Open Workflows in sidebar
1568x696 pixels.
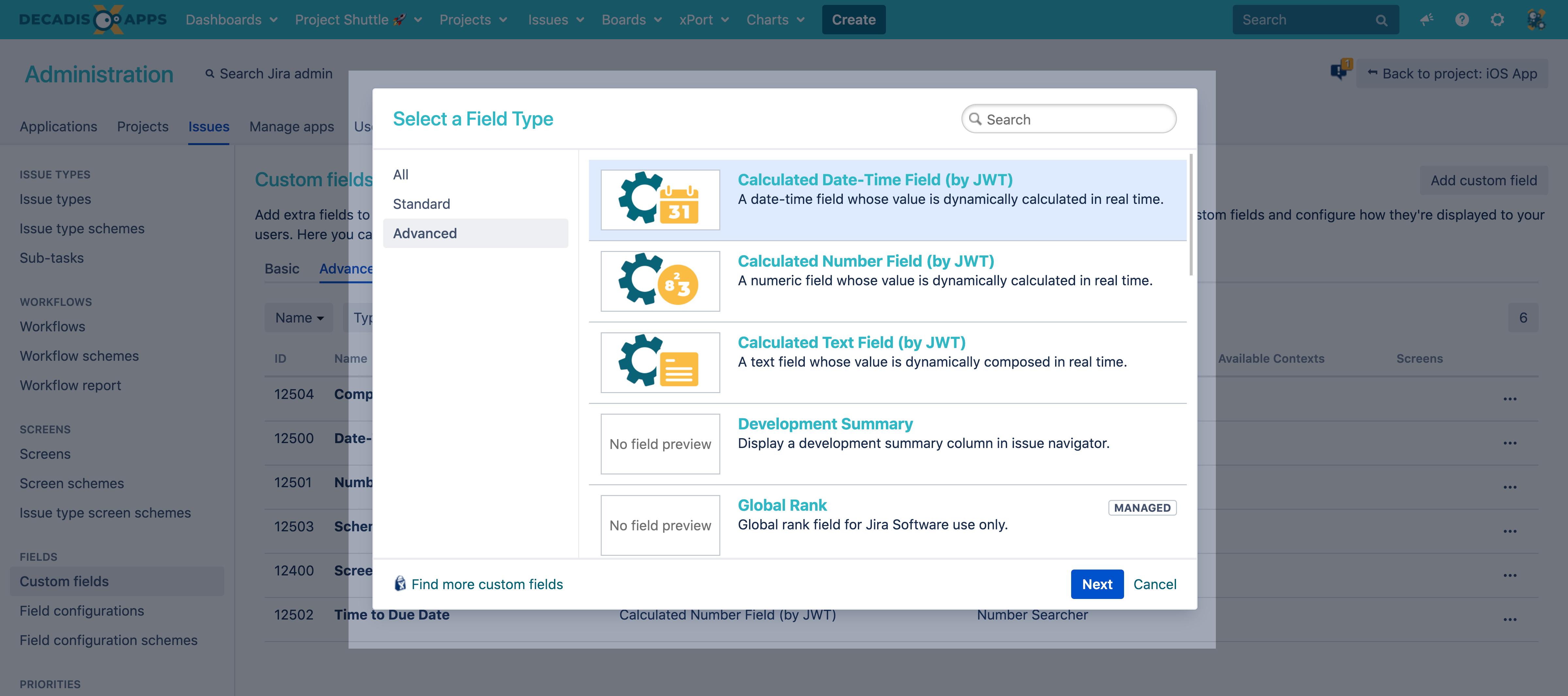pos(52,326)
